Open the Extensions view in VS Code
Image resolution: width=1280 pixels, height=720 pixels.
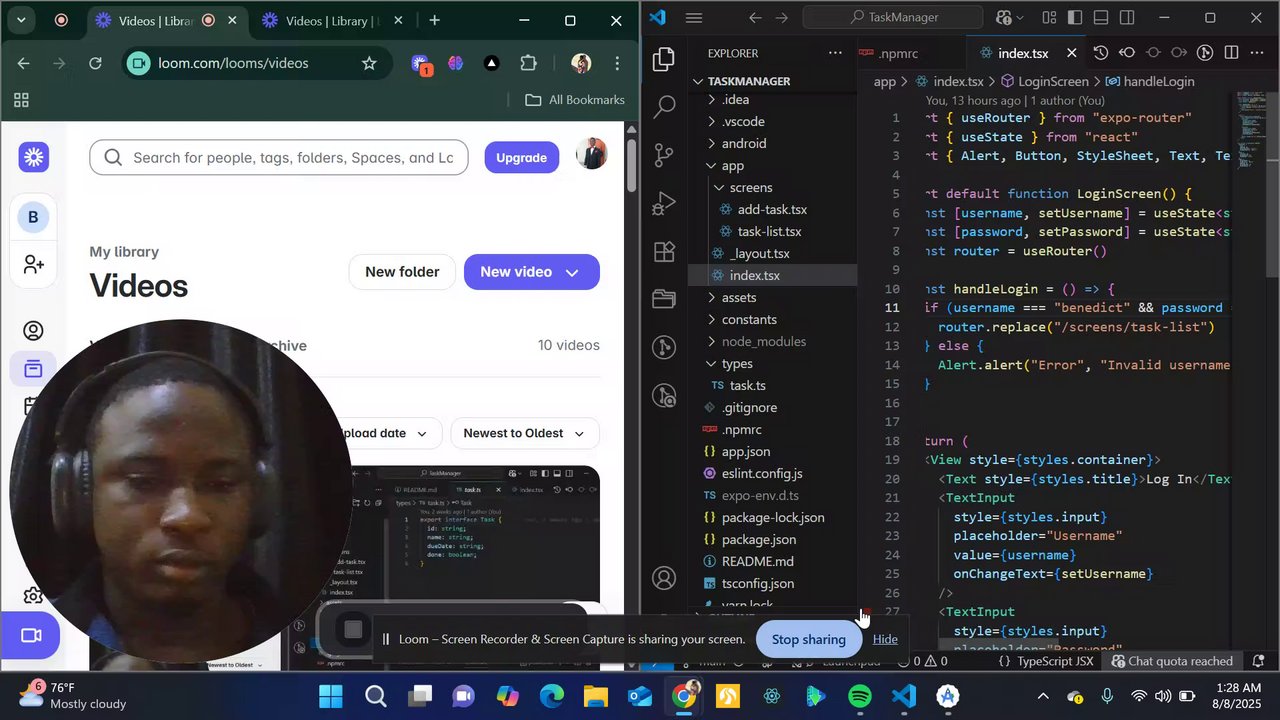664,252
